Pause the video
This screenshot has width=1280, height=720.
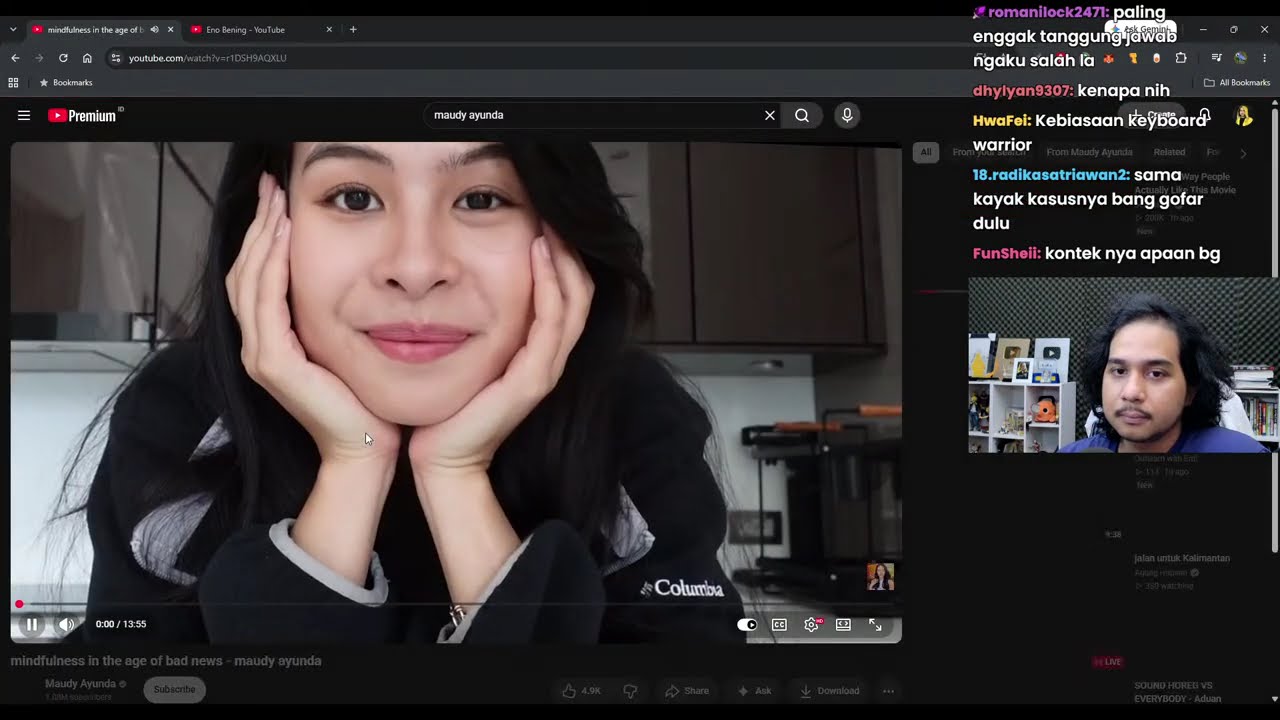point(32,624)
